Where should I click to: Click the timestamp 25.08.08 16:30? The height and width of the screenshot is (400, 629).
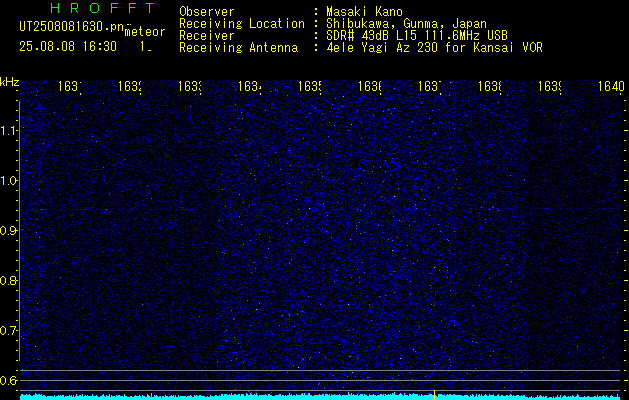pyautogui.click(x=68, y=47)
